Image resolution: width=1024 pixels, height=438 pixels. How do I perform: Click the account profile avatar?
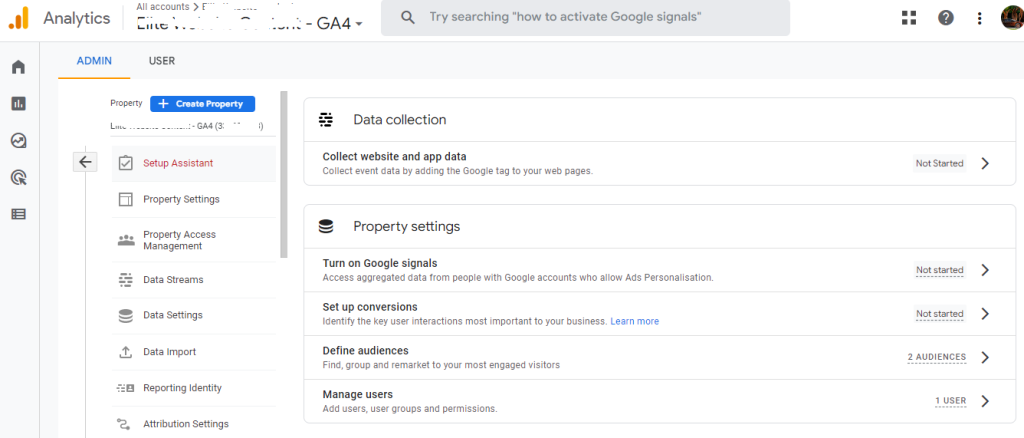[x=1012, y=18]
